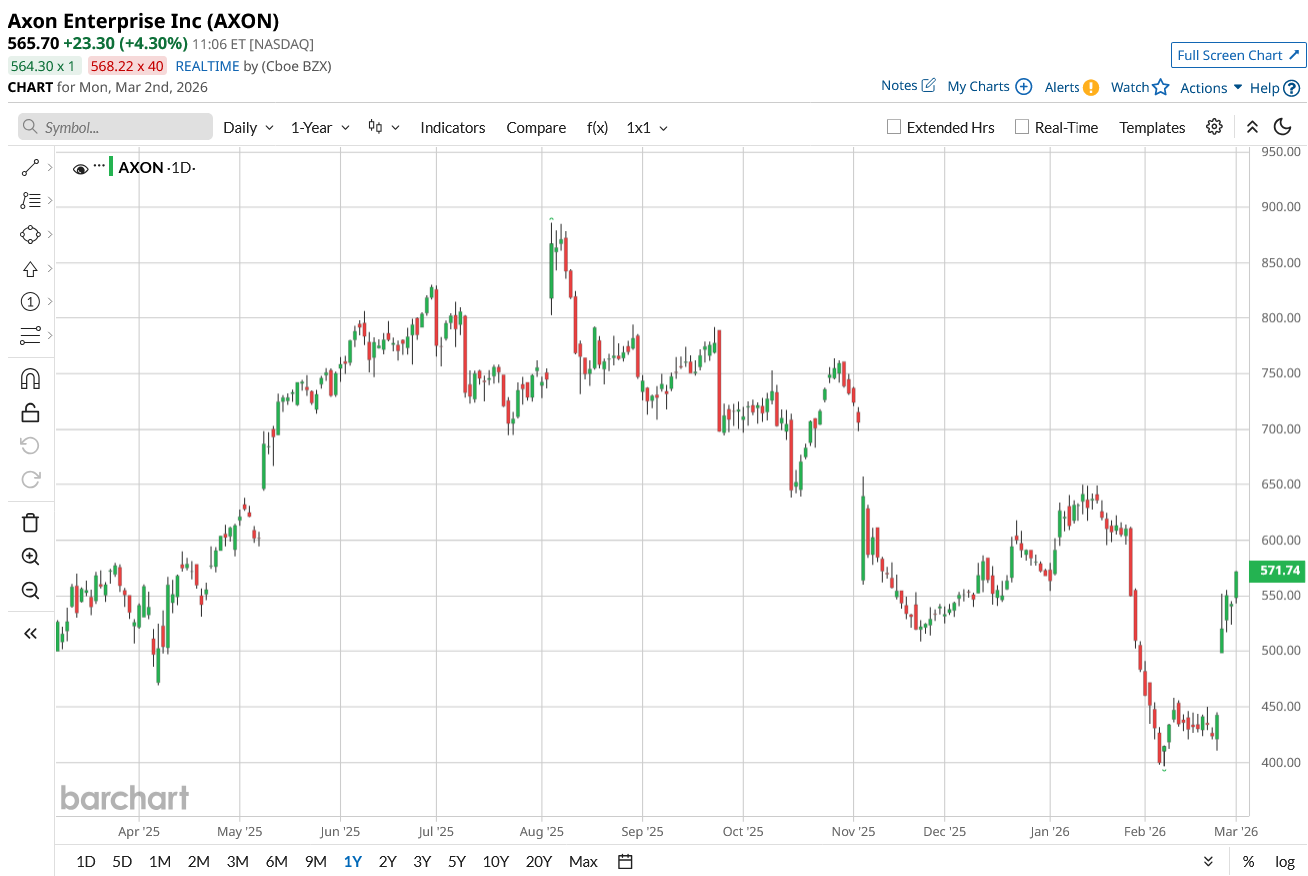Open Alerts for AXON

[x=1071, y=87]
